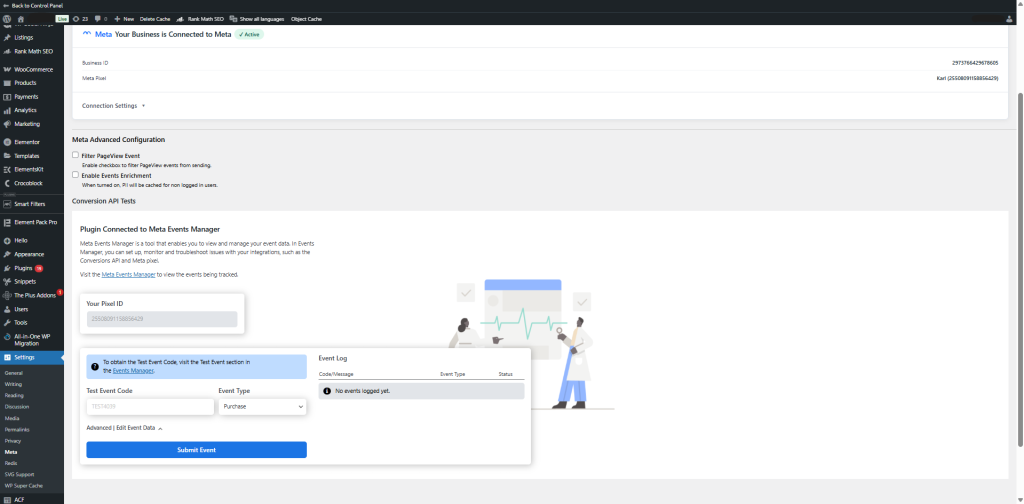Go to Writing settings
The image size is (1024, 504).
pos(14,384)
